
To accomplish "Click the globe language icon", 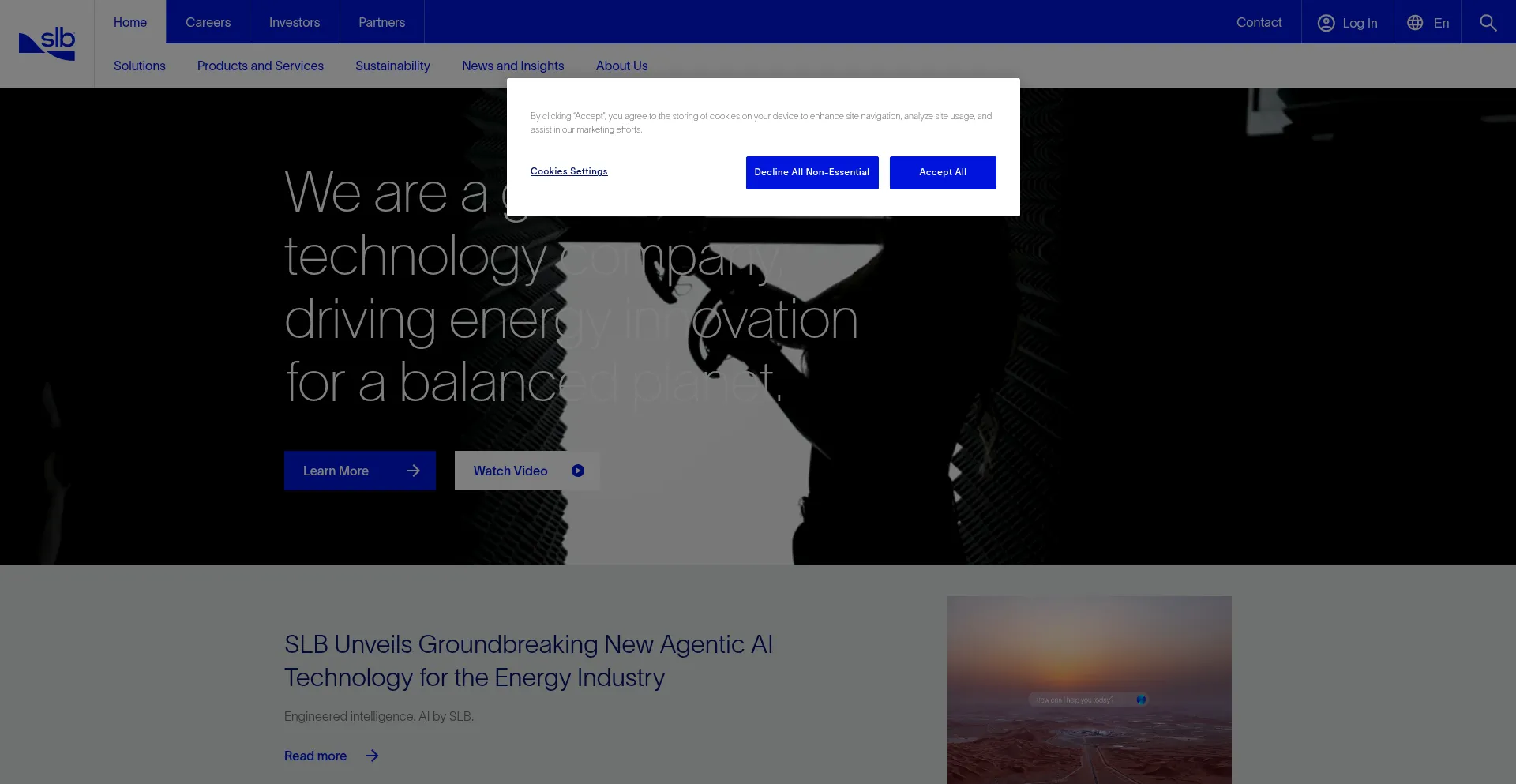I will (x=1415, y=23).
